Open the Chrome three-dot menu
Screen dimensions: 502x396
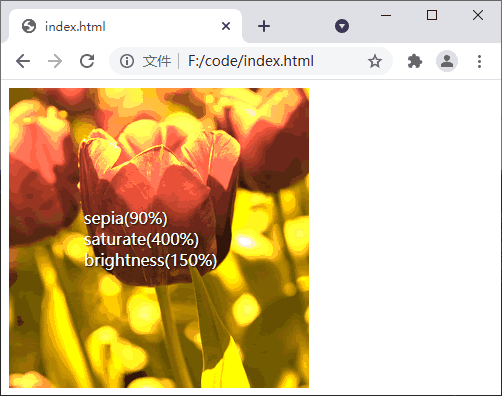point(479,61)
